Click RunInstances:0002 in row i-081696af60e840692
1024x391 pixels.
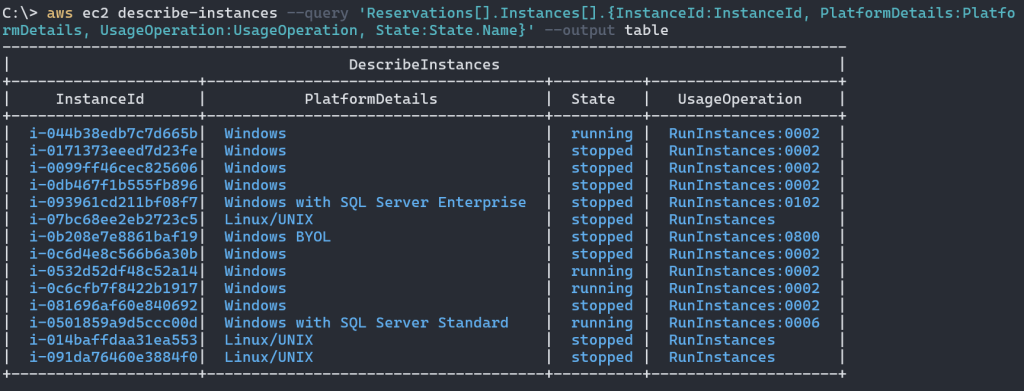[x=744, y=305]
